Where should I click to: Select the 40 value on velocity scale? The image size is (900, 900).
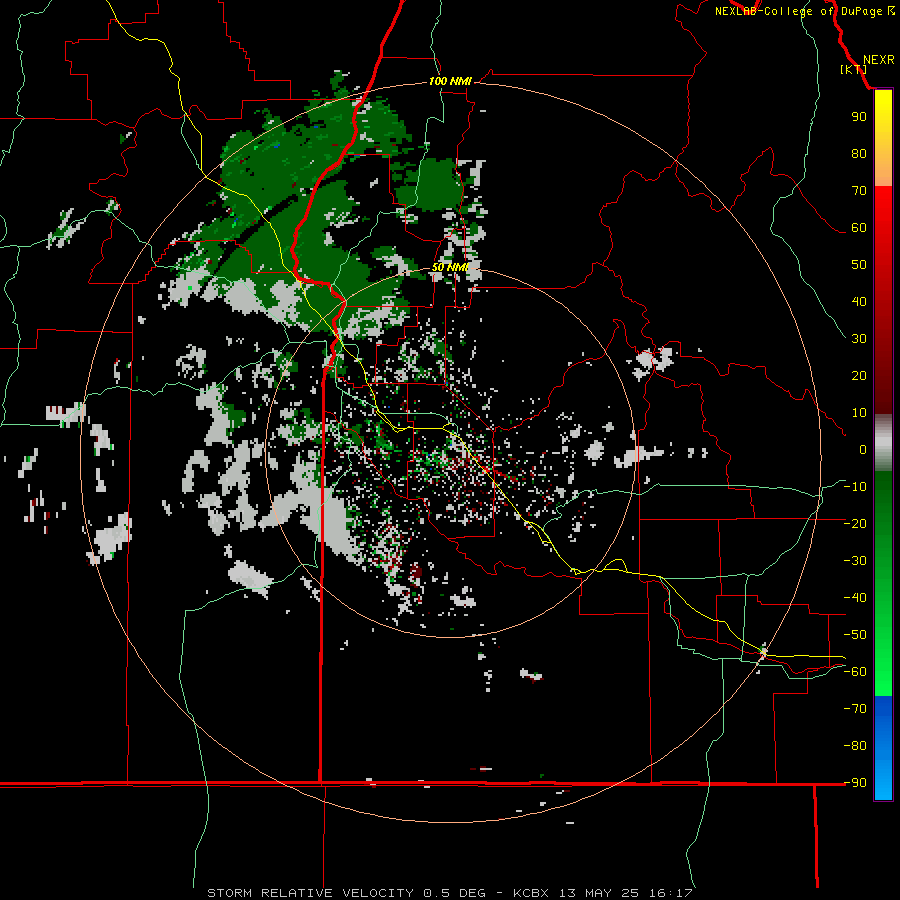click(859, 301)
